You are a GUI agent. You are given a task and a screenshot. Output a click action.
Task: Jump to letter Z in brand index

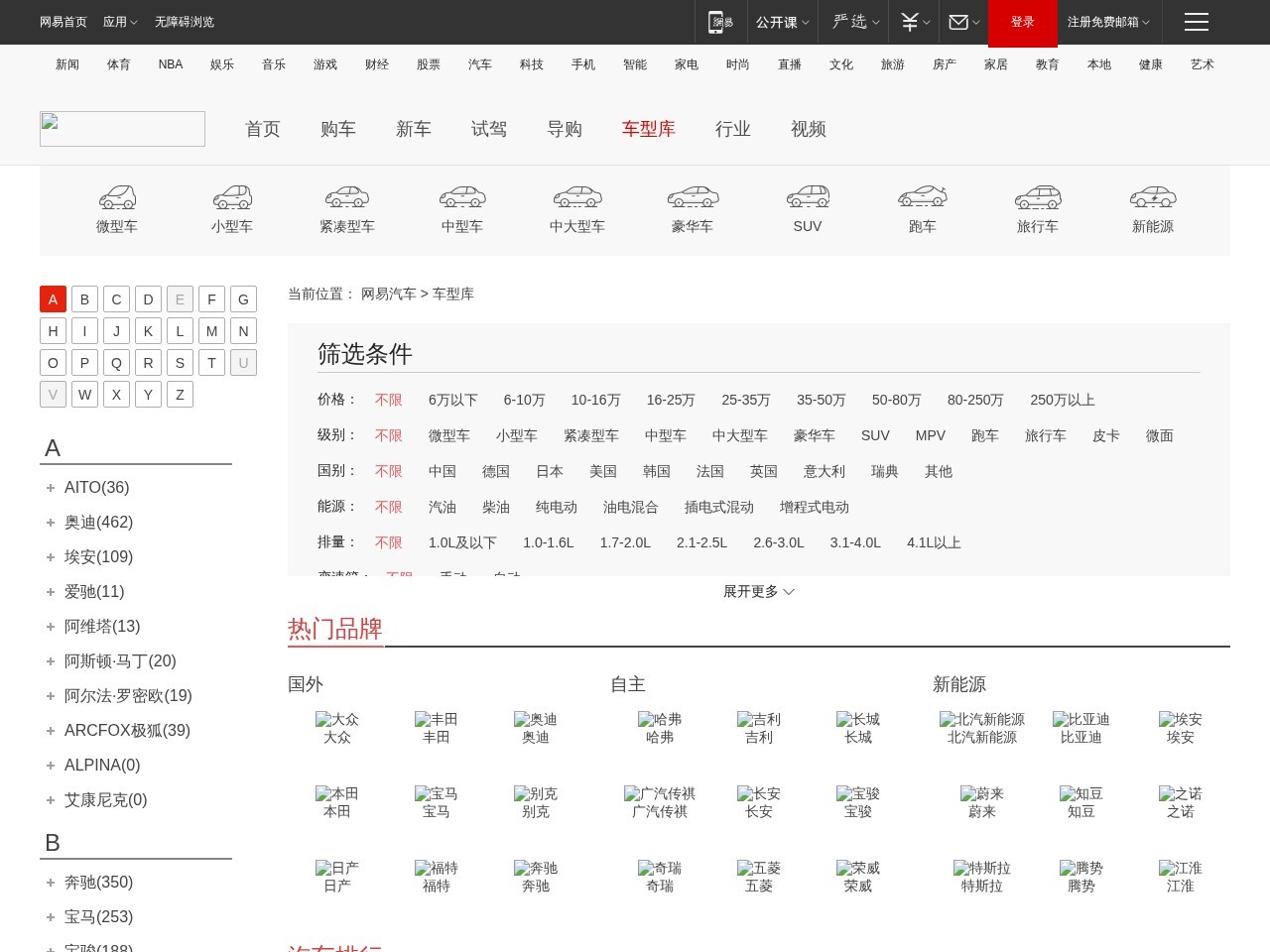(180, 395)
